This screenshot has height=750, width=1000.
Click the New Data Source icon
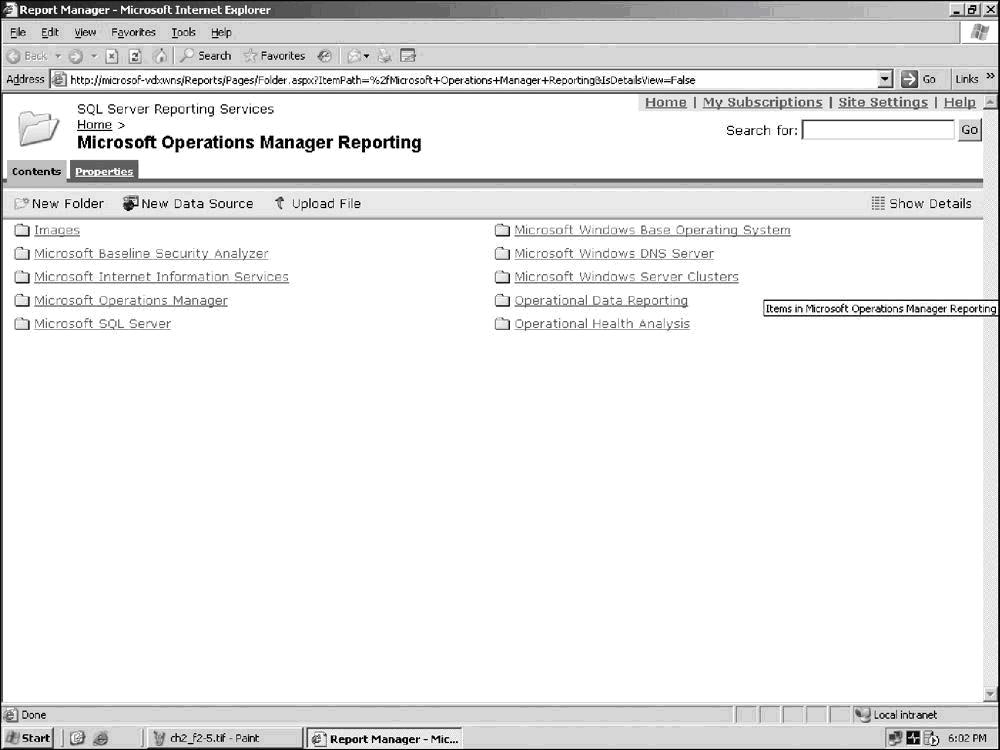coord(130,203)
